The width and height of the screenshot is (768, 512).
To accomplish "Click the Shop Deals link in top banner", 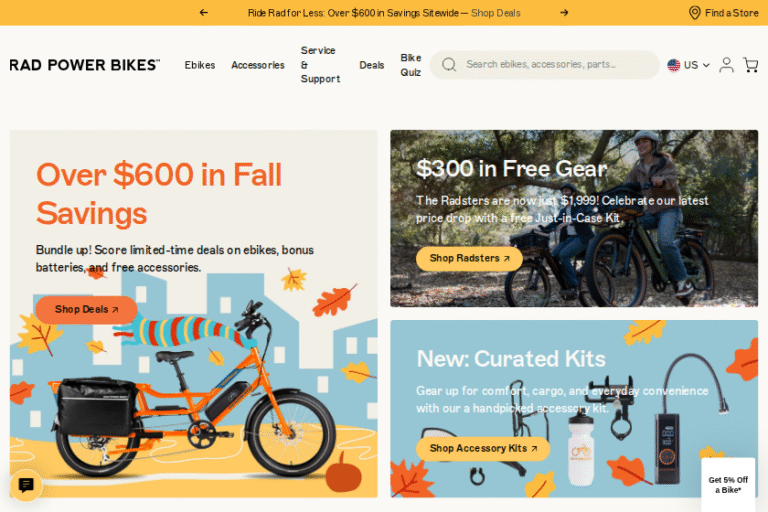I will pyautogui.click(x=496, y=13).
